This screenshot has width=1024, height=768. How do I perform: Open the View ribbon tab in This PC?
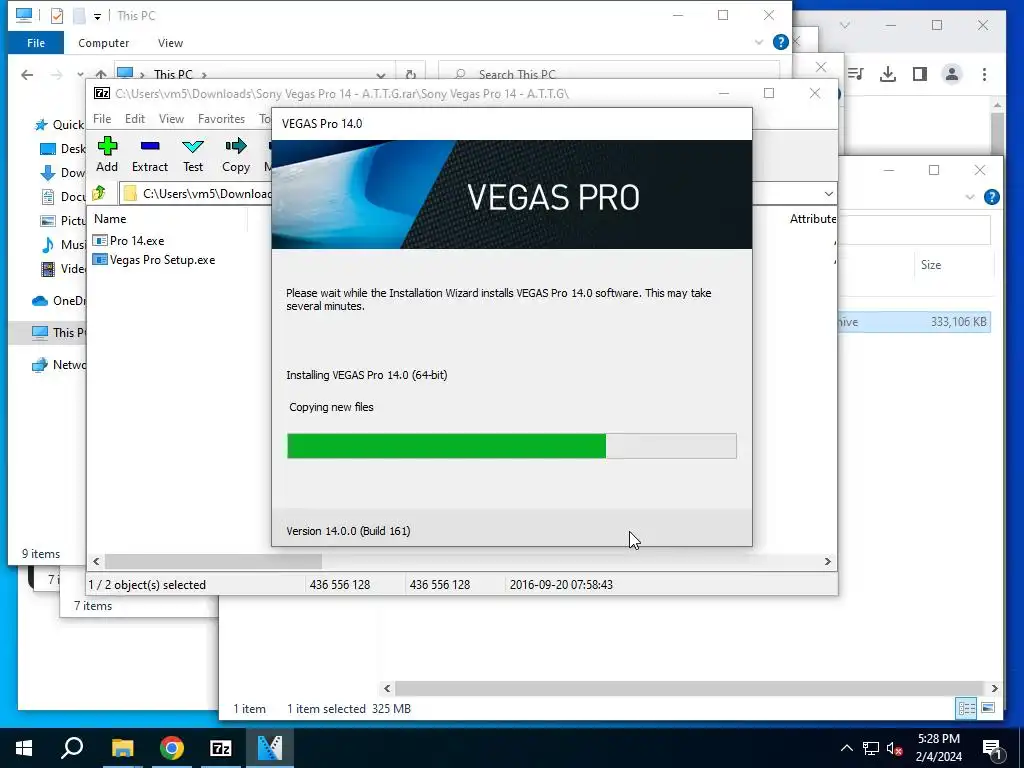[170, 43]
